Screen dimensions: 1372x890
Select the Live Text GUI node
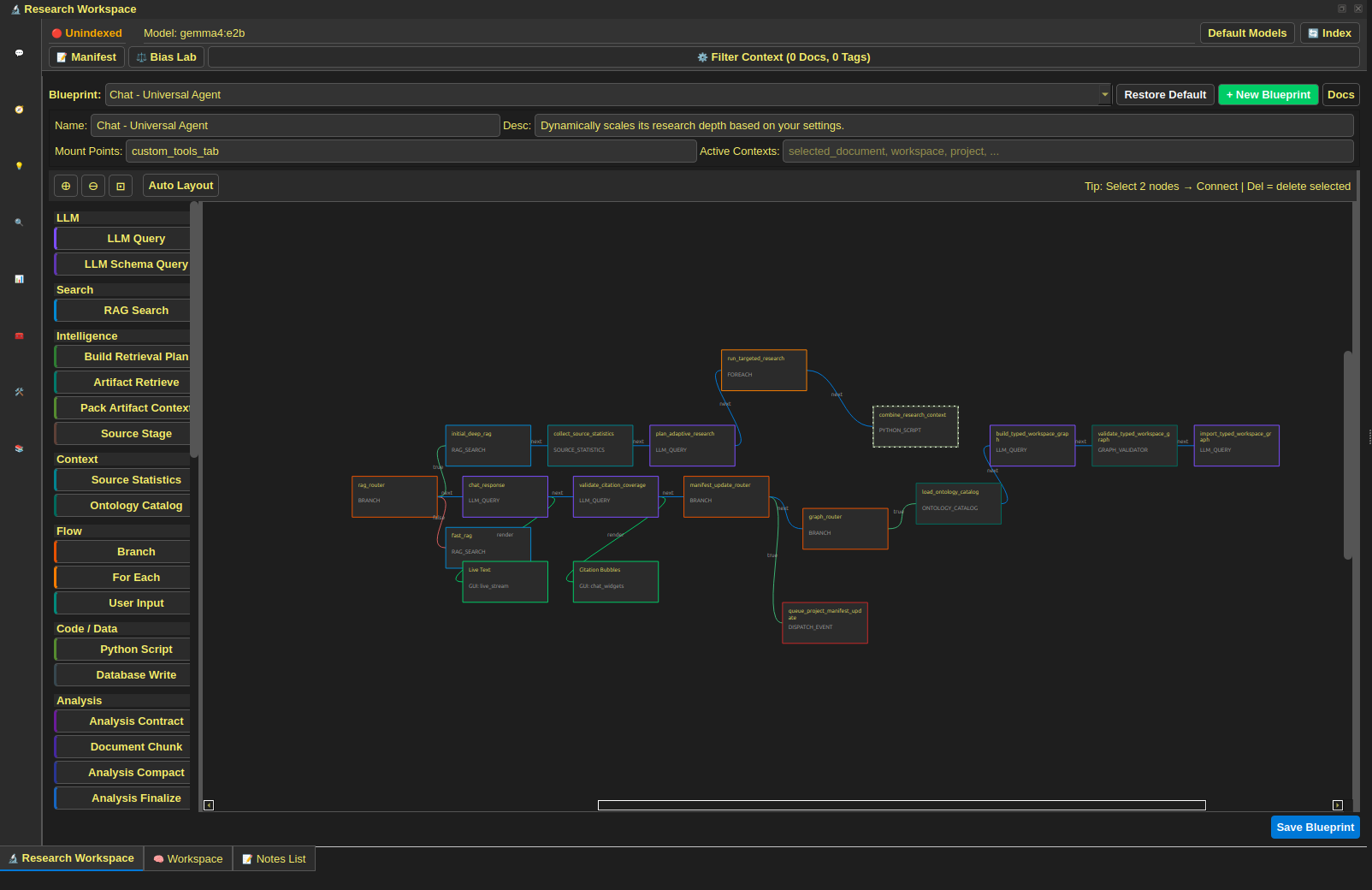click(x=505, y=582)
